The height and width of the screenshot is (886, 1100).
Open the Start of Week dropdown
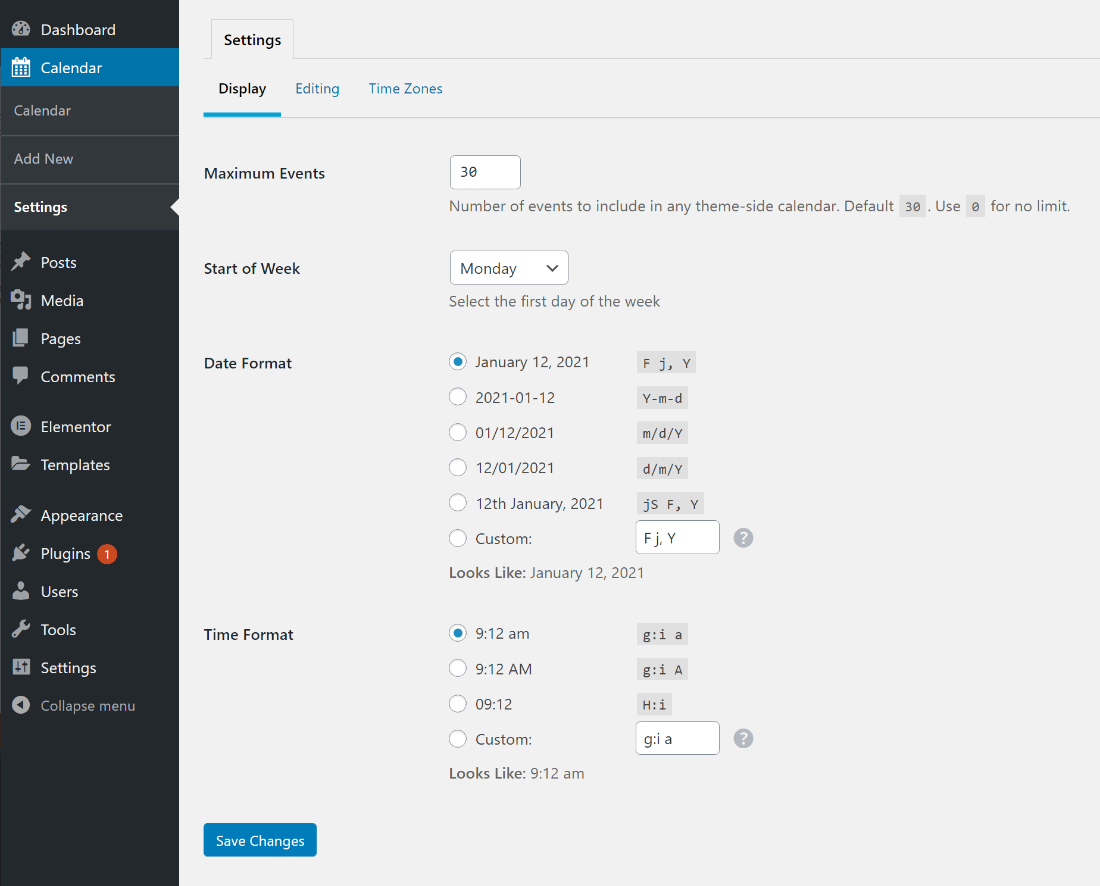[x=509, y=268]
